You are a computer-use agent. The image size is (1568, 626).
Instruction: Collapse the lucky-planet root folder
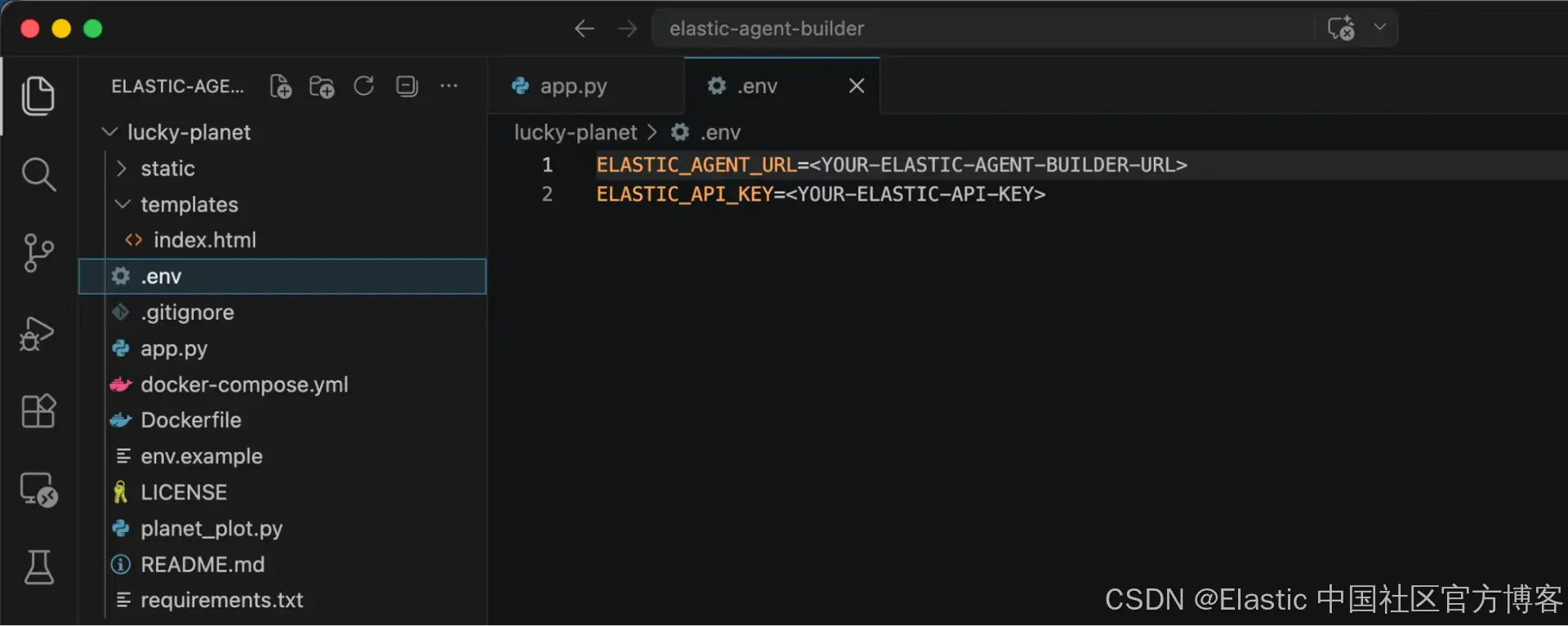click(x=283, y=132)
